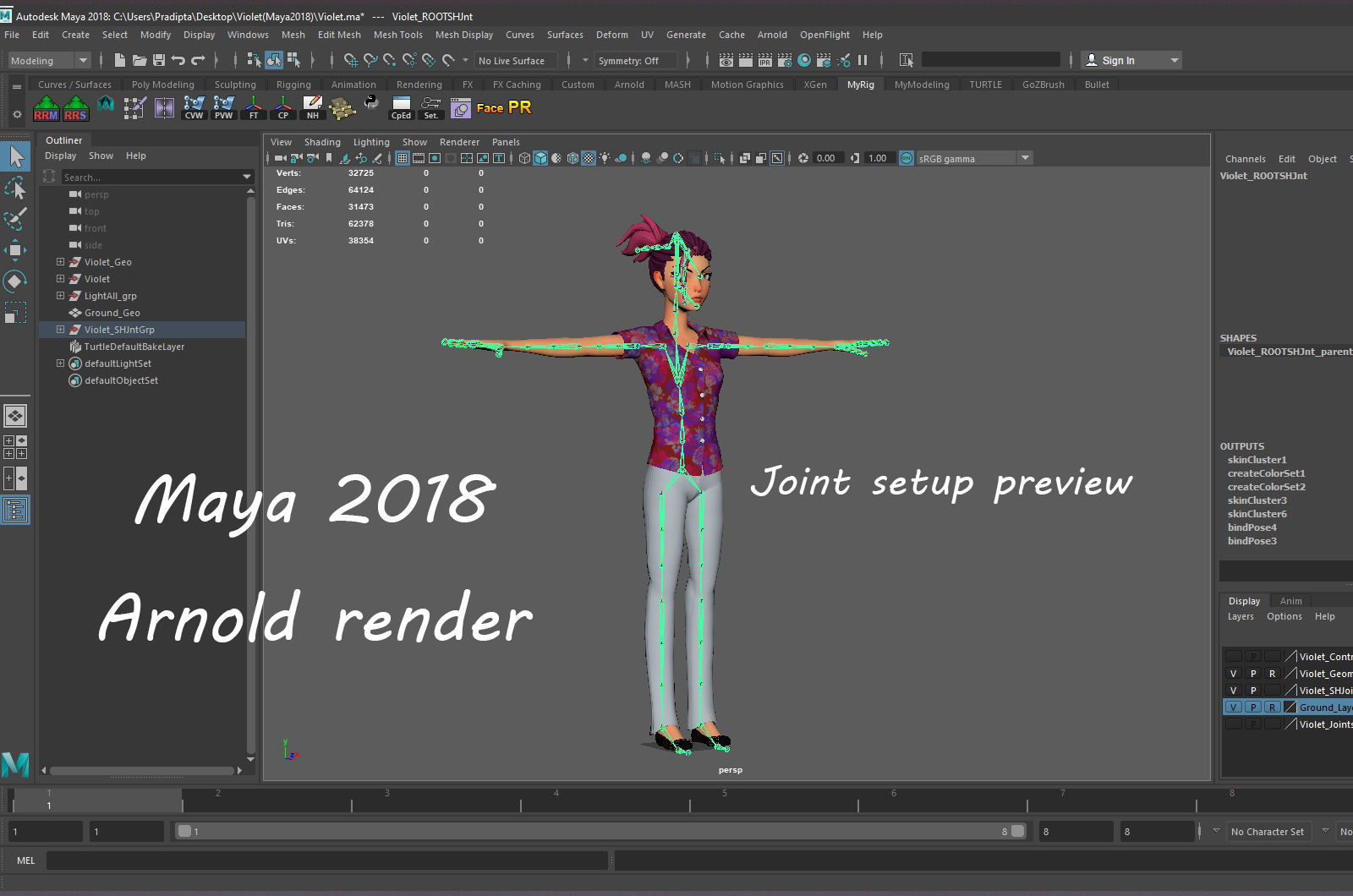Click the PVW shelf icon
The width and height of the screenshot is (1353, 896).
click(224, 108)
